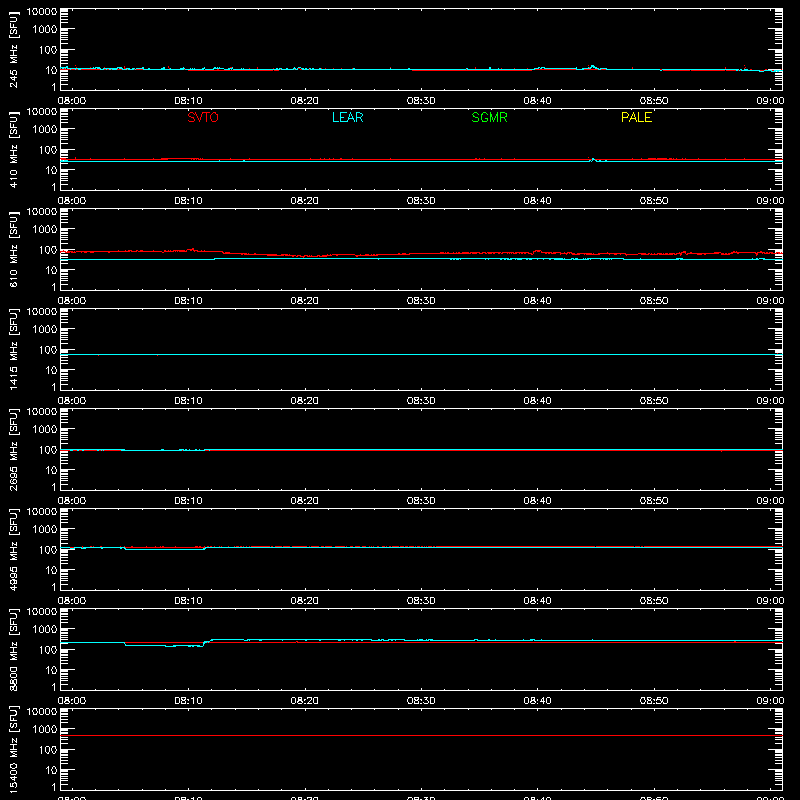
Task: Click the 100 y-axis value on 1415 MHz panel
Action: (x=48, y=350)
